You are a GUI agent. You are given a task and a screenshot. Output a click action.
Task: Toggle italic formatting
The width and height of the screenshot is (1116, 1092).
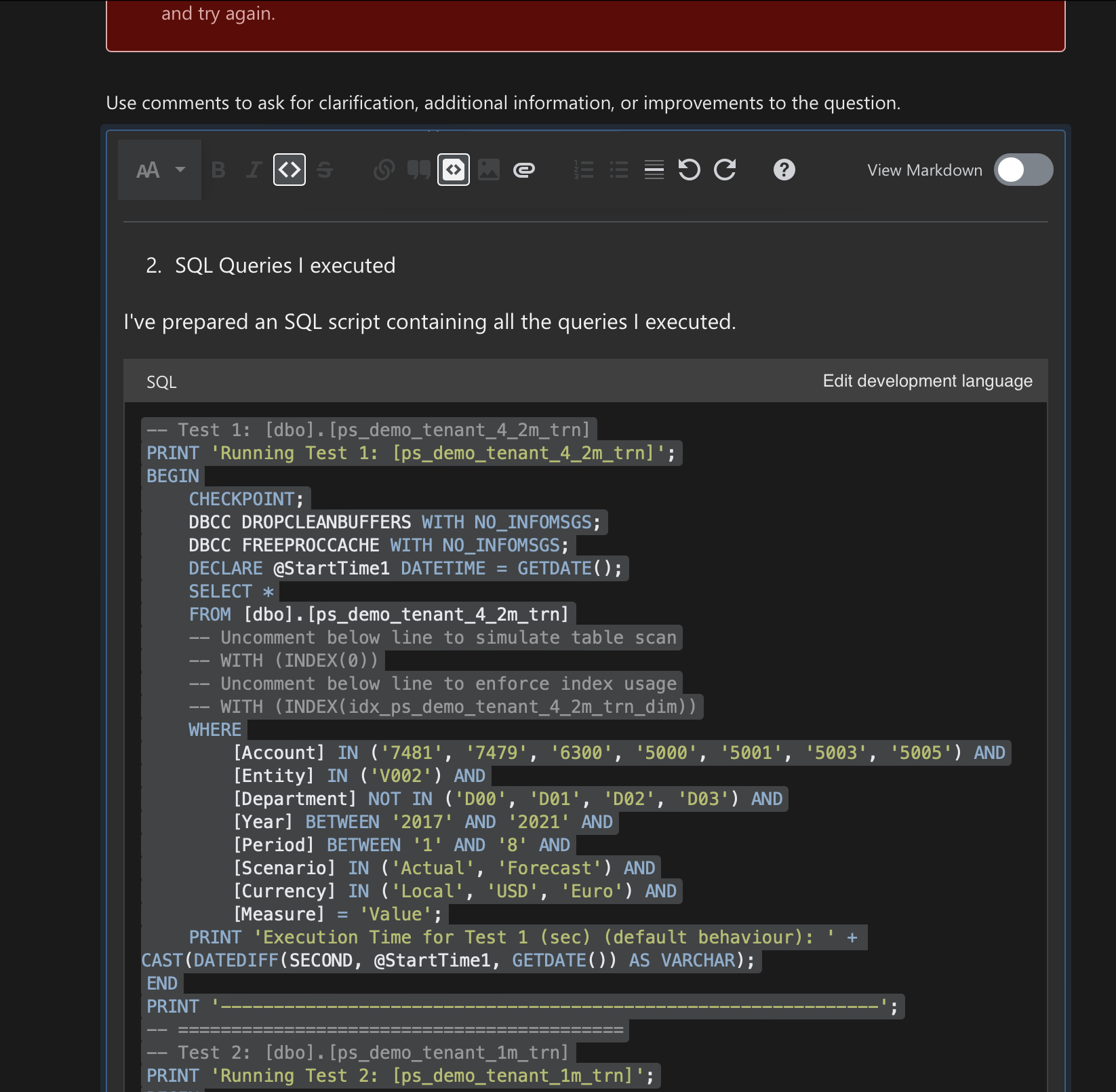254,170
